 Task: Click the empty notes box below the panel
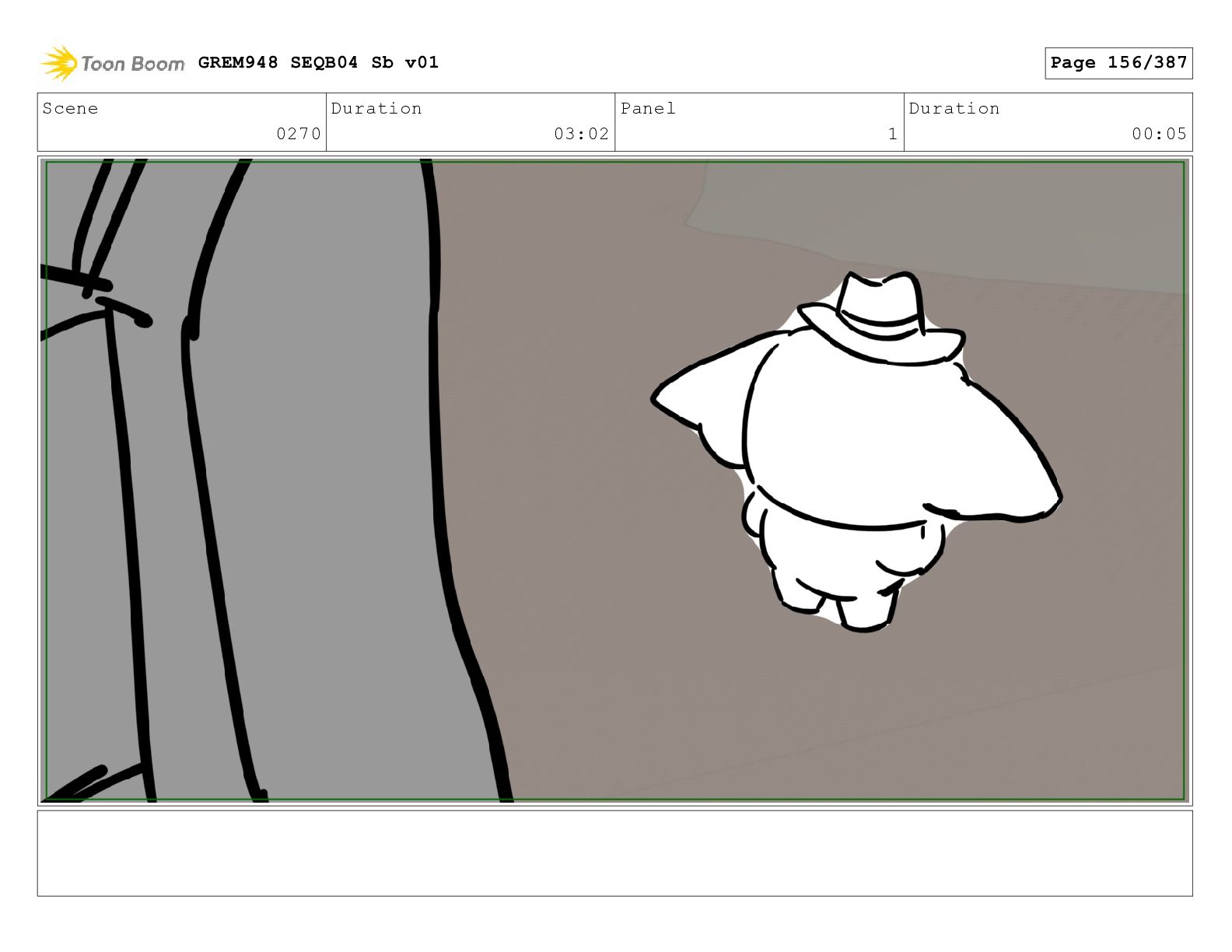pyautogui.click(x=614, y=853)
